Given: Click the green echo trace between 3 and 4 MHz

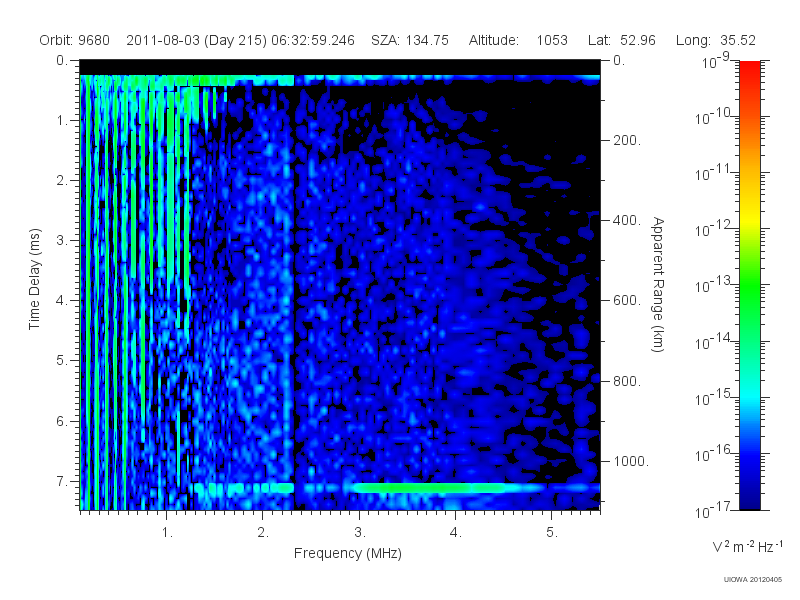Looking at the screenshot, I should [x=429, y=488].
